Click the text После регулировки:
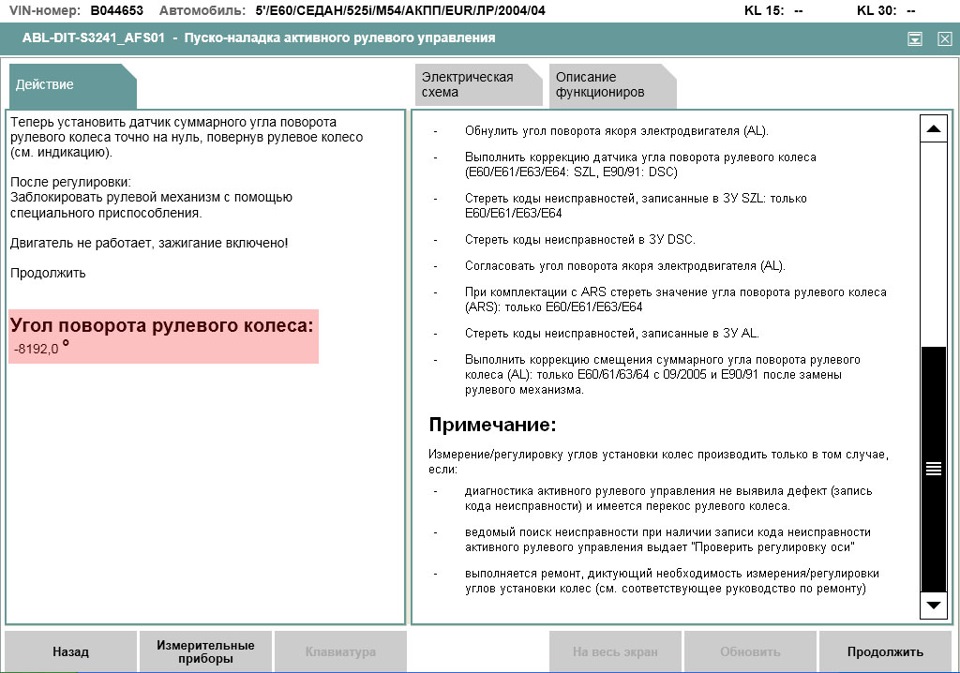960x673 pixels. (x=70, y=182)
